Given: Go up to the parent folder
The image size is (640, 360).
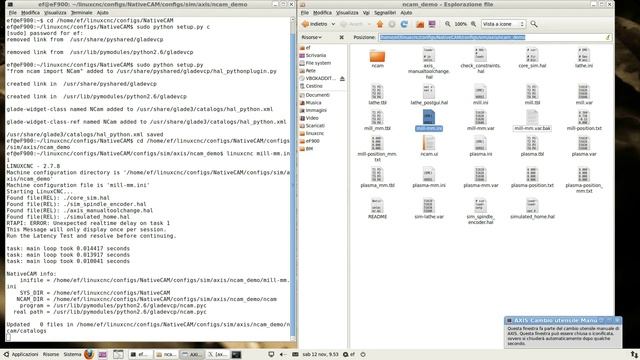Looking at the screenshot, I should click(x=380, y=24).
